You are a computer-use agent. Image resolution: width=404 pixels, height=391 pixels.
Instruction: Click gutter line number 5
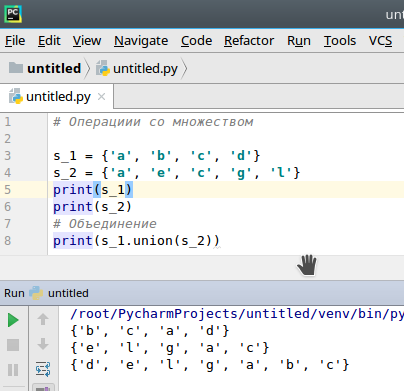pyautogui.click(x=8, y=190)
